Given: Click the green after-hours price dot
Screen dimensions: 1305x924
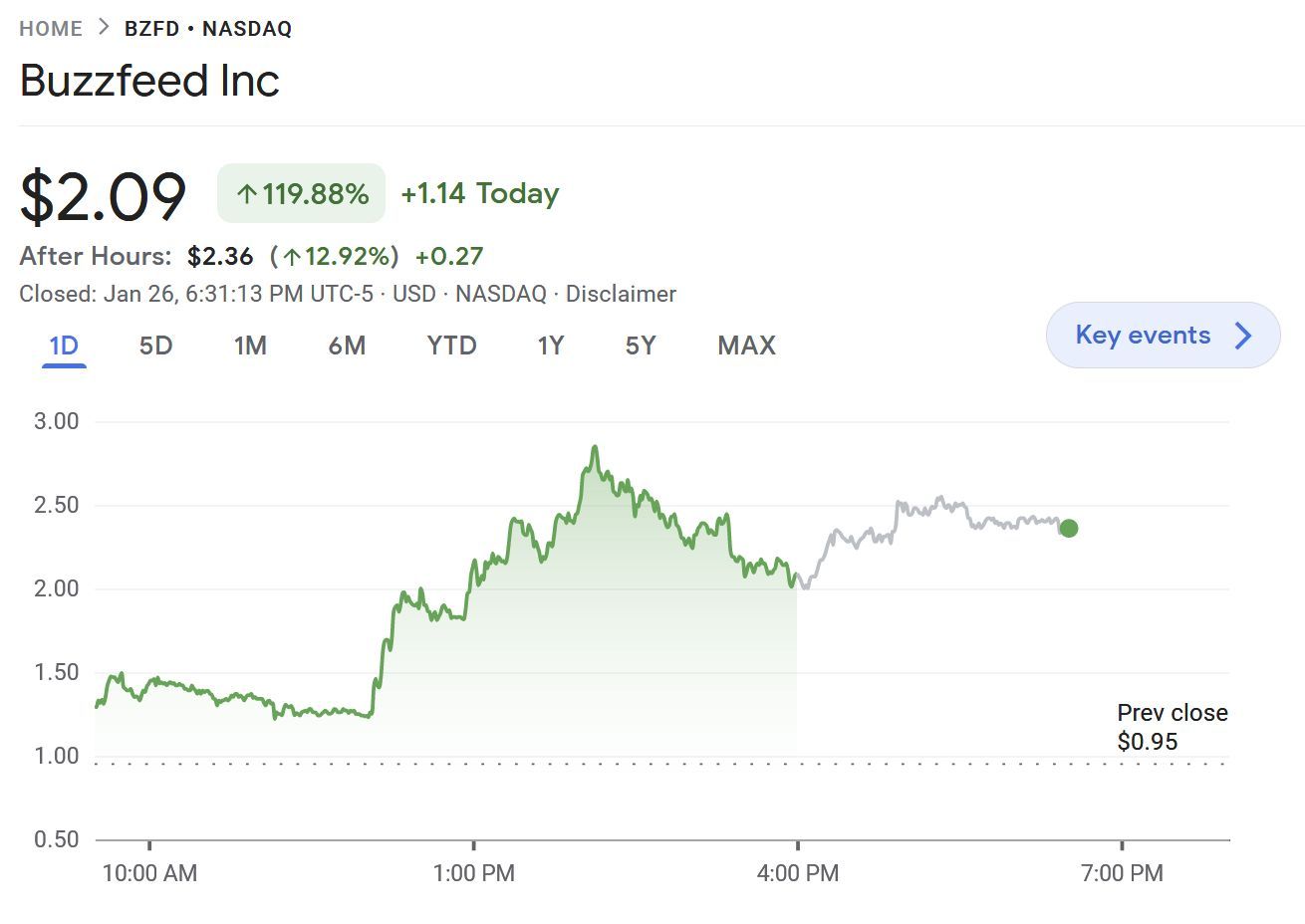Looking at the screenshot, I should (1068, 529).
